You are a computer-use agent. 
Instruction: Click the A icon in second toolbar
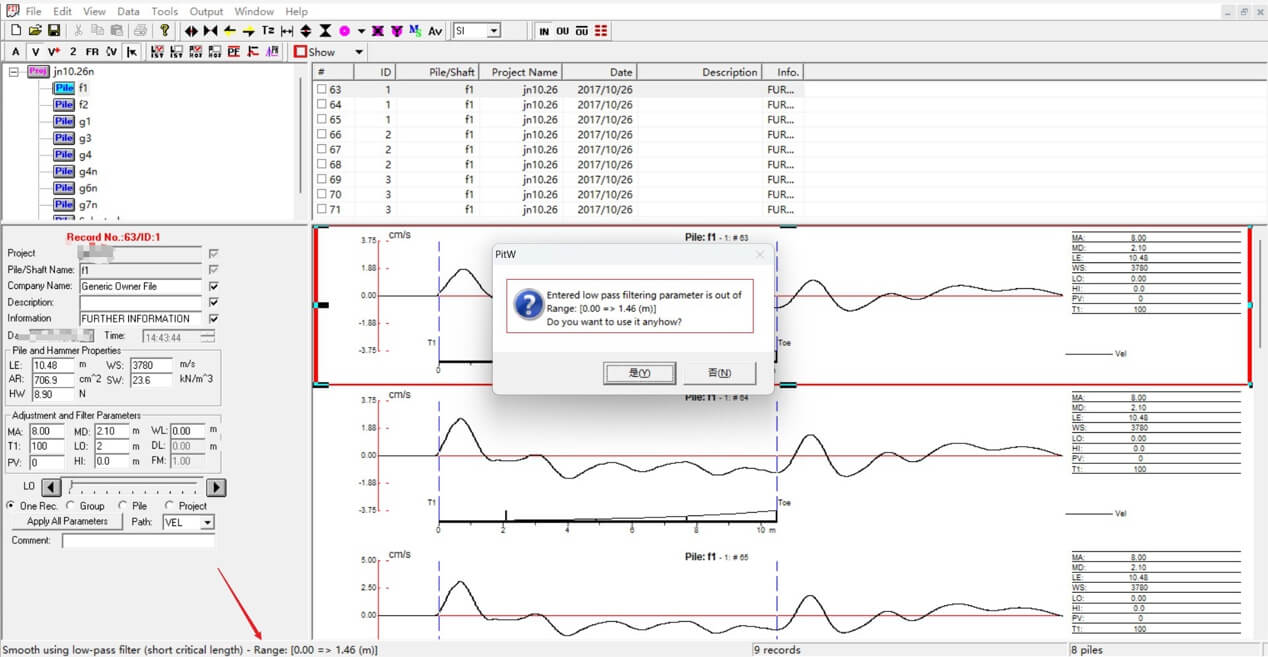(x=16, y=52)
